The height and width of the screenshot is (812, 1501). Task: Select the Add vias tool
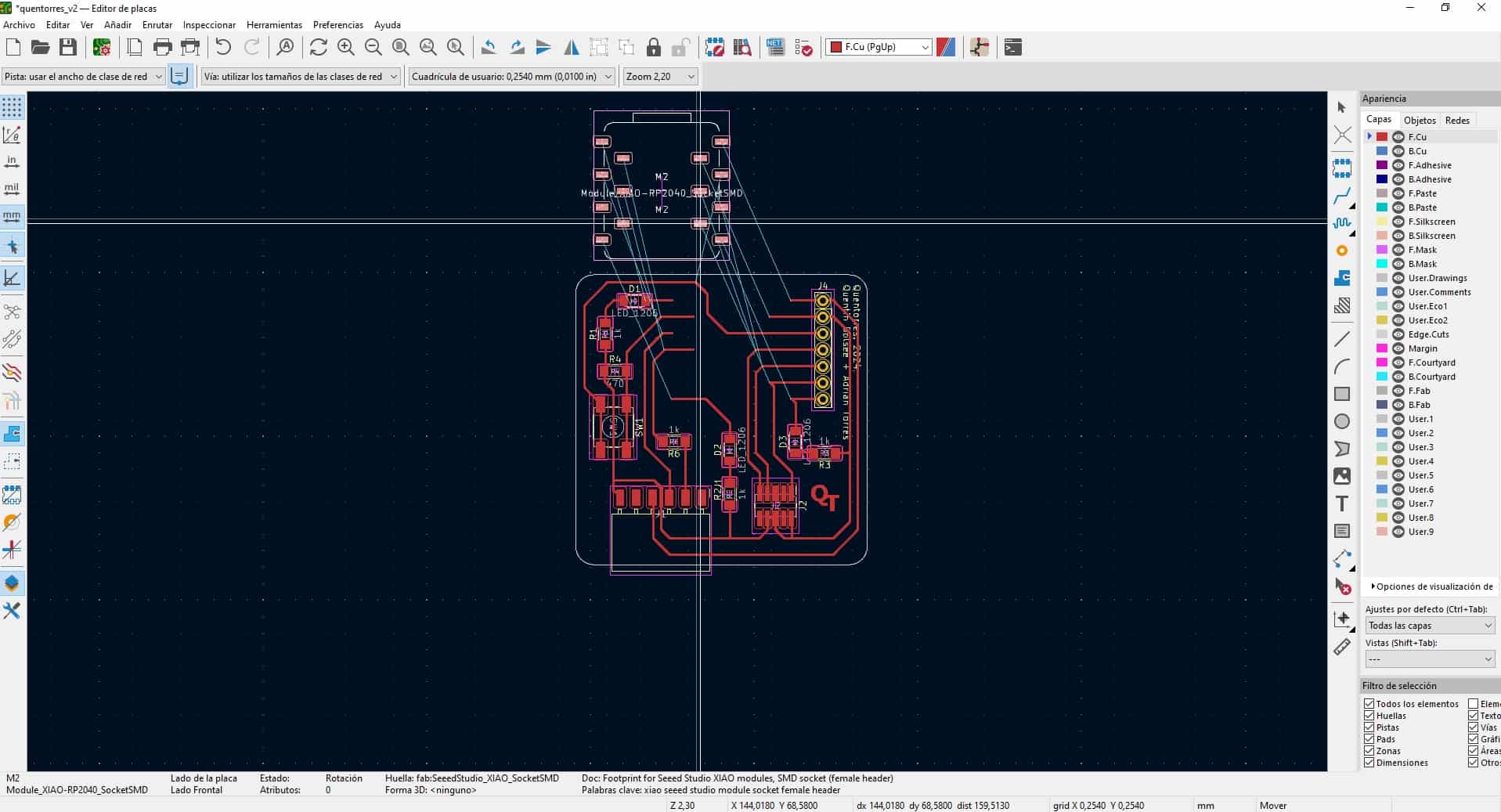(1342, 251)
